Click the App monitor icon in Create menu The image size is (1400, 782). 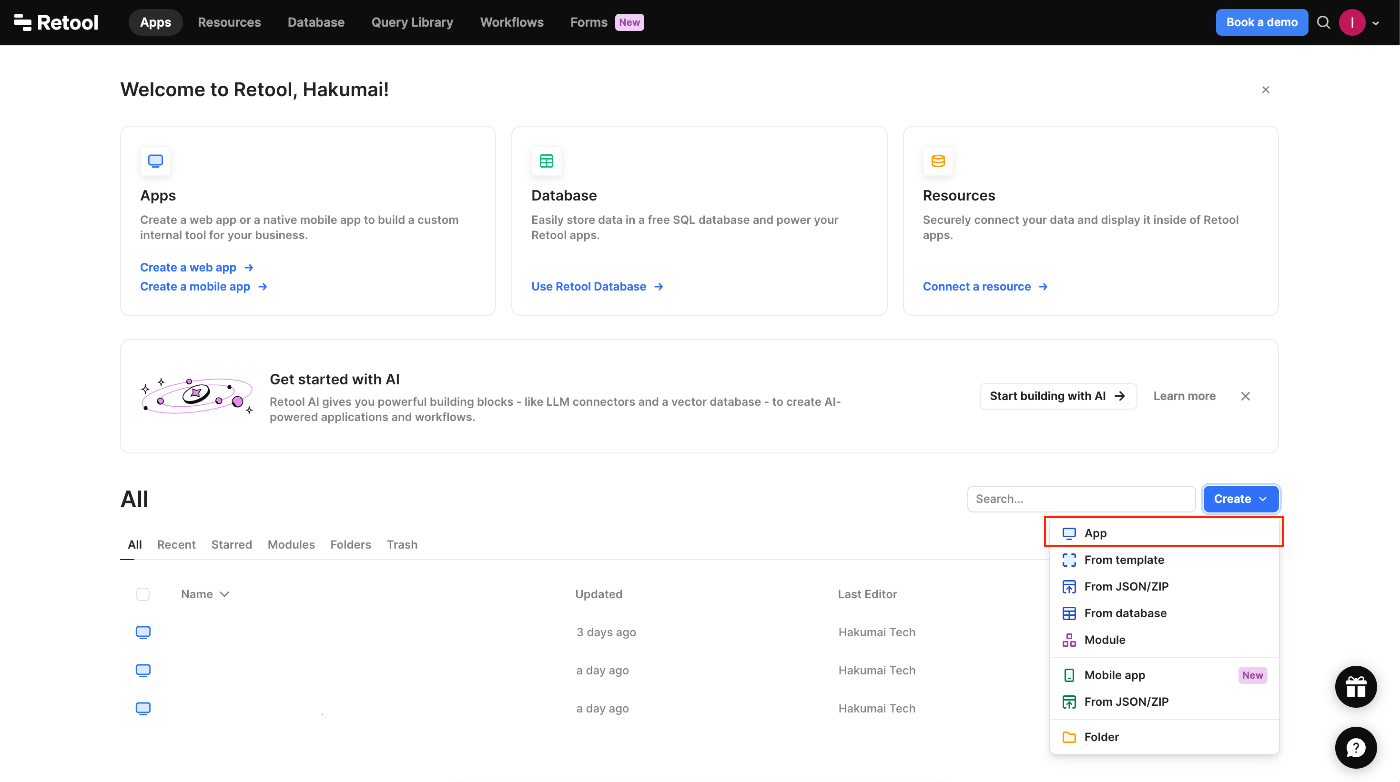pos(1069,533)
